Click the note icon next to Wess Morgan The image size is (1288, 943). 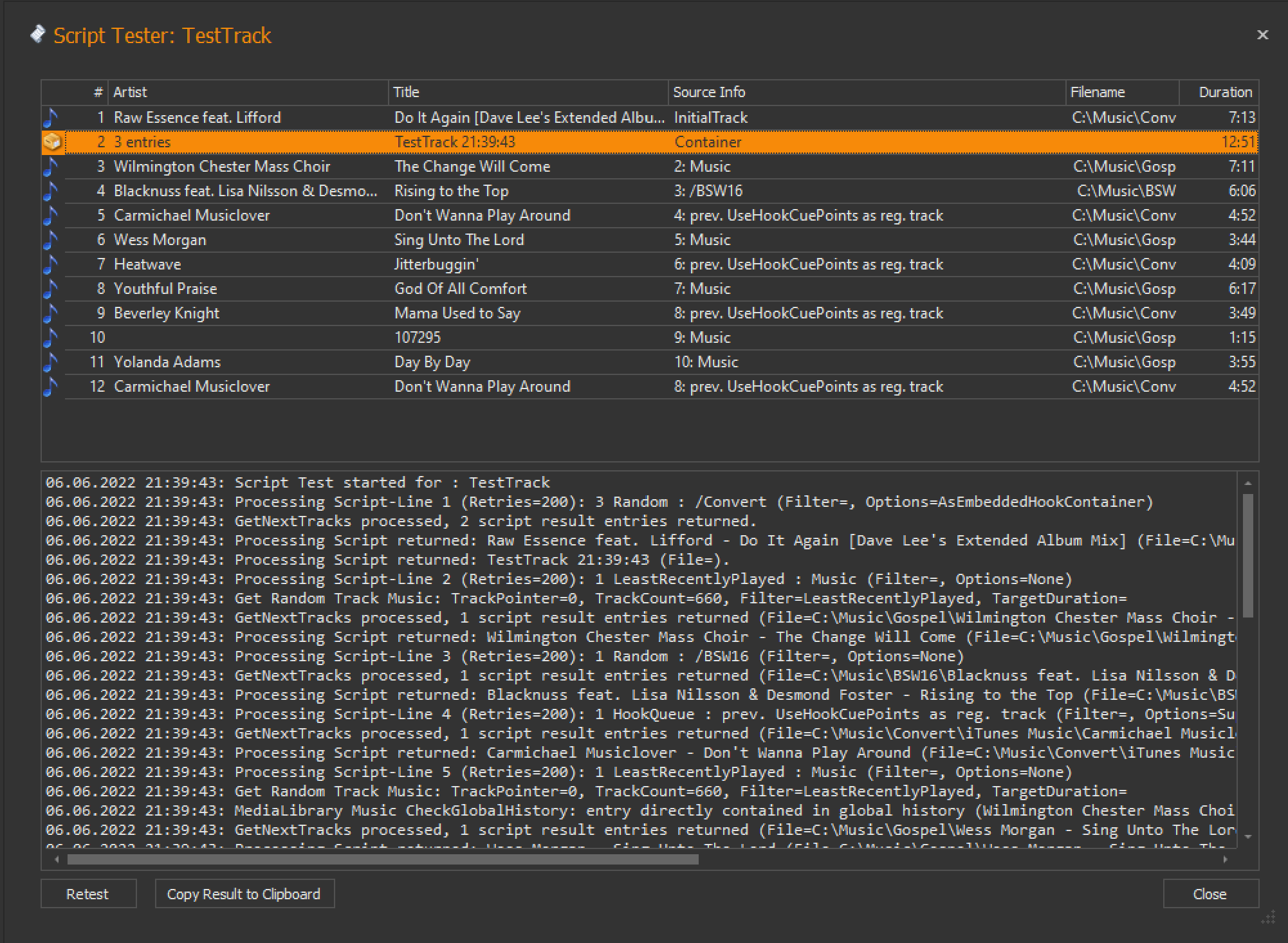point(51,240)
